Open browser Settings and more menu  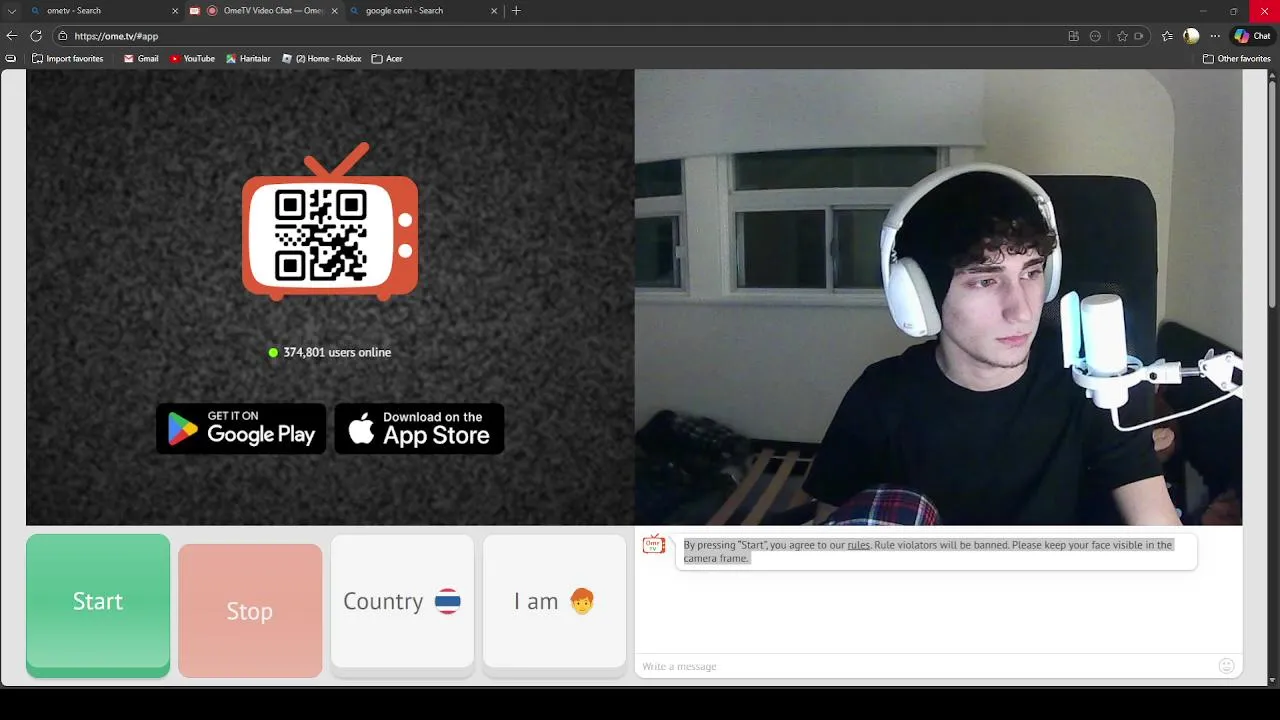coord(1215,36)
